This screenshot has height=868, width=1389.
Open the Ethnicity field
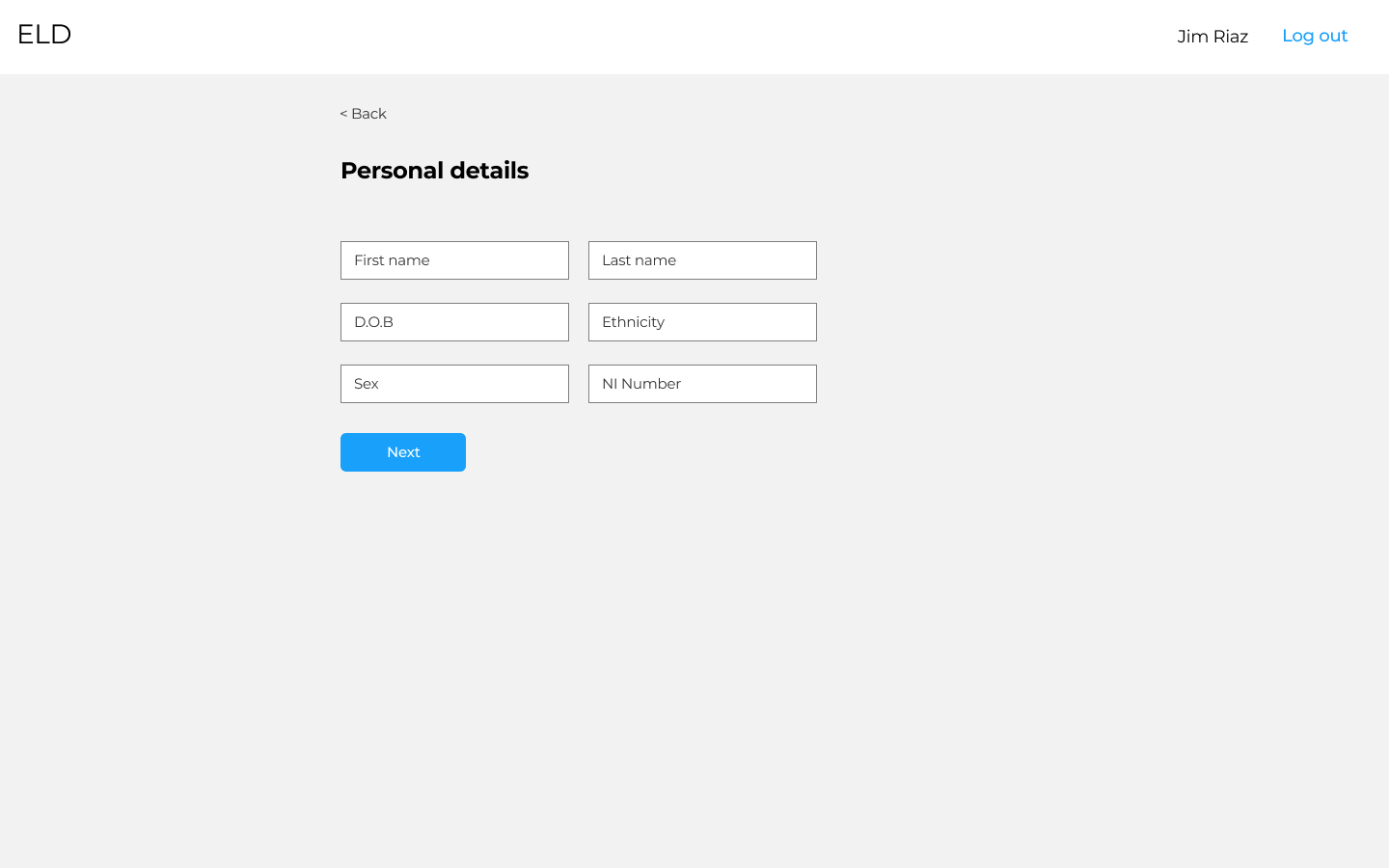pos(702,322)
